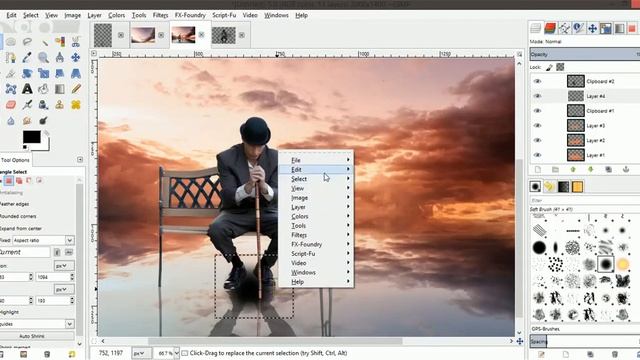
Task: Toggle lock alpha channel checkerboard icon
Action: (560, 67)
